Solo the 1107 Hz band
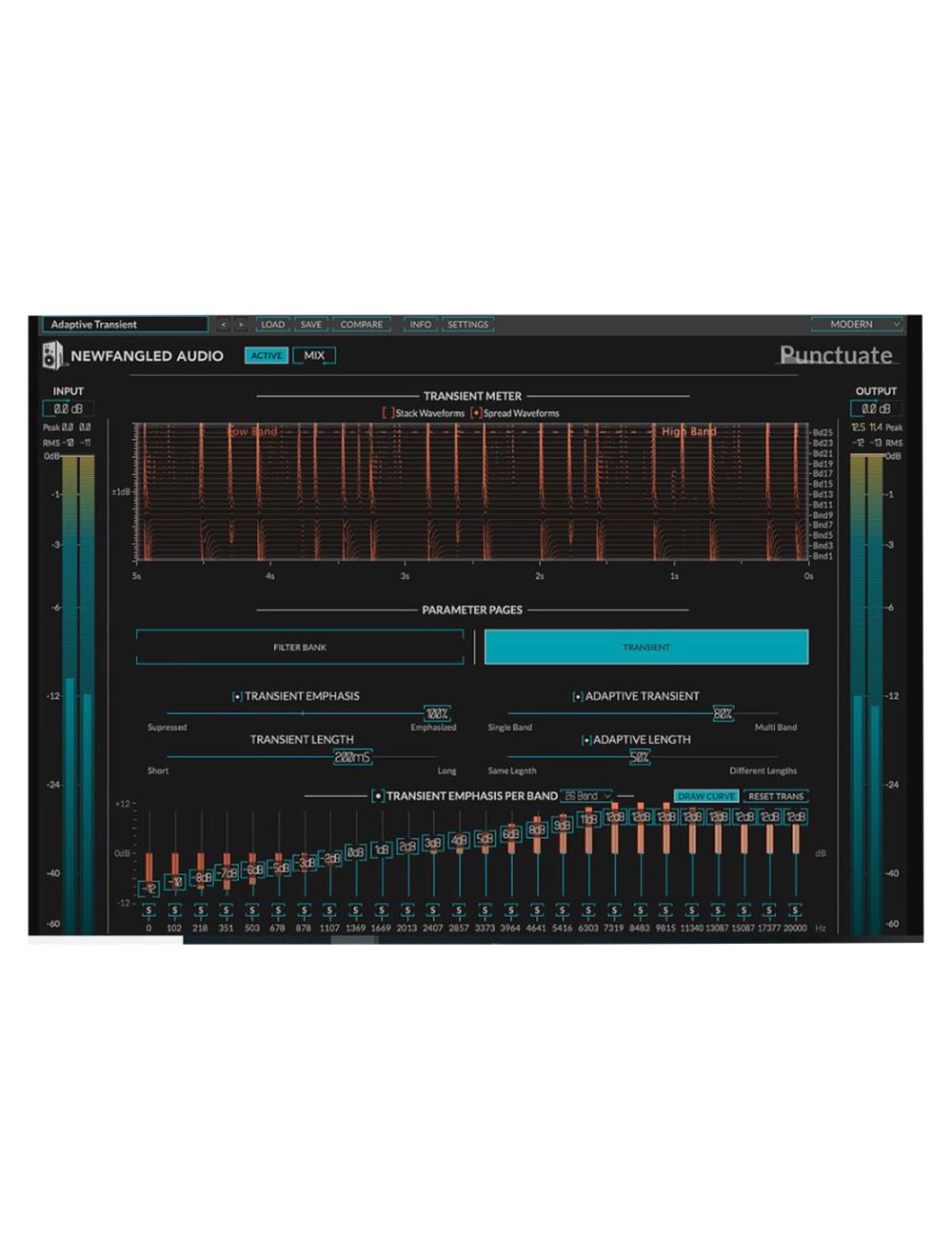The image size is (952, 1257). coord(329,910)
